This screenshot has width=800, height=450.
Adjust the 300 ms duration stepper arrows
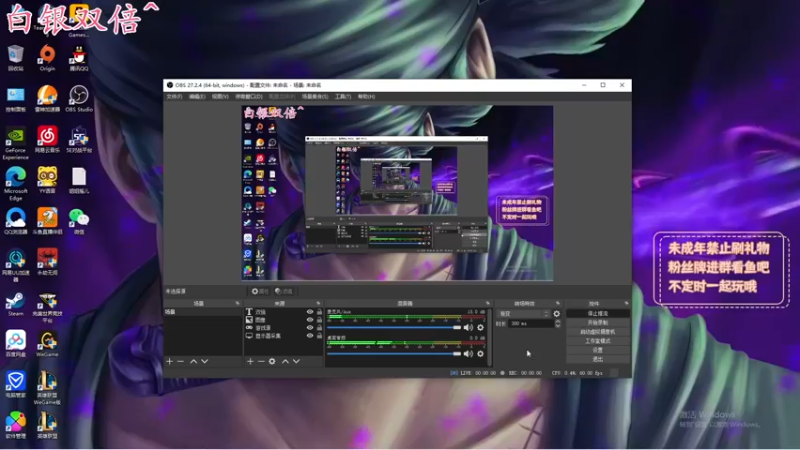click(557, 323)
